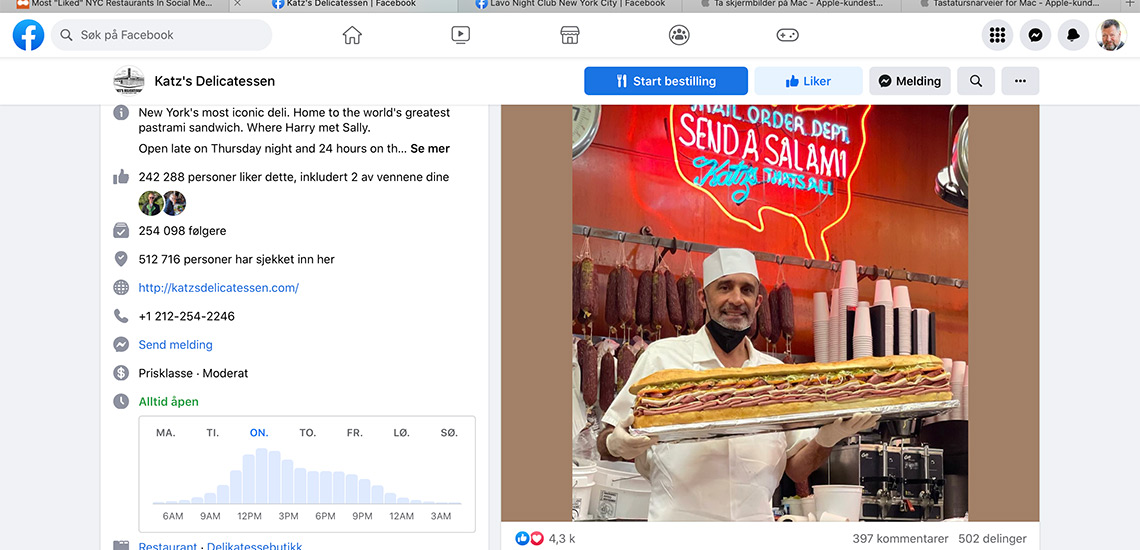Click the Facebook logo
Image resolution: width=1140 pixels, height=550 pixels.
click(28, 35)
